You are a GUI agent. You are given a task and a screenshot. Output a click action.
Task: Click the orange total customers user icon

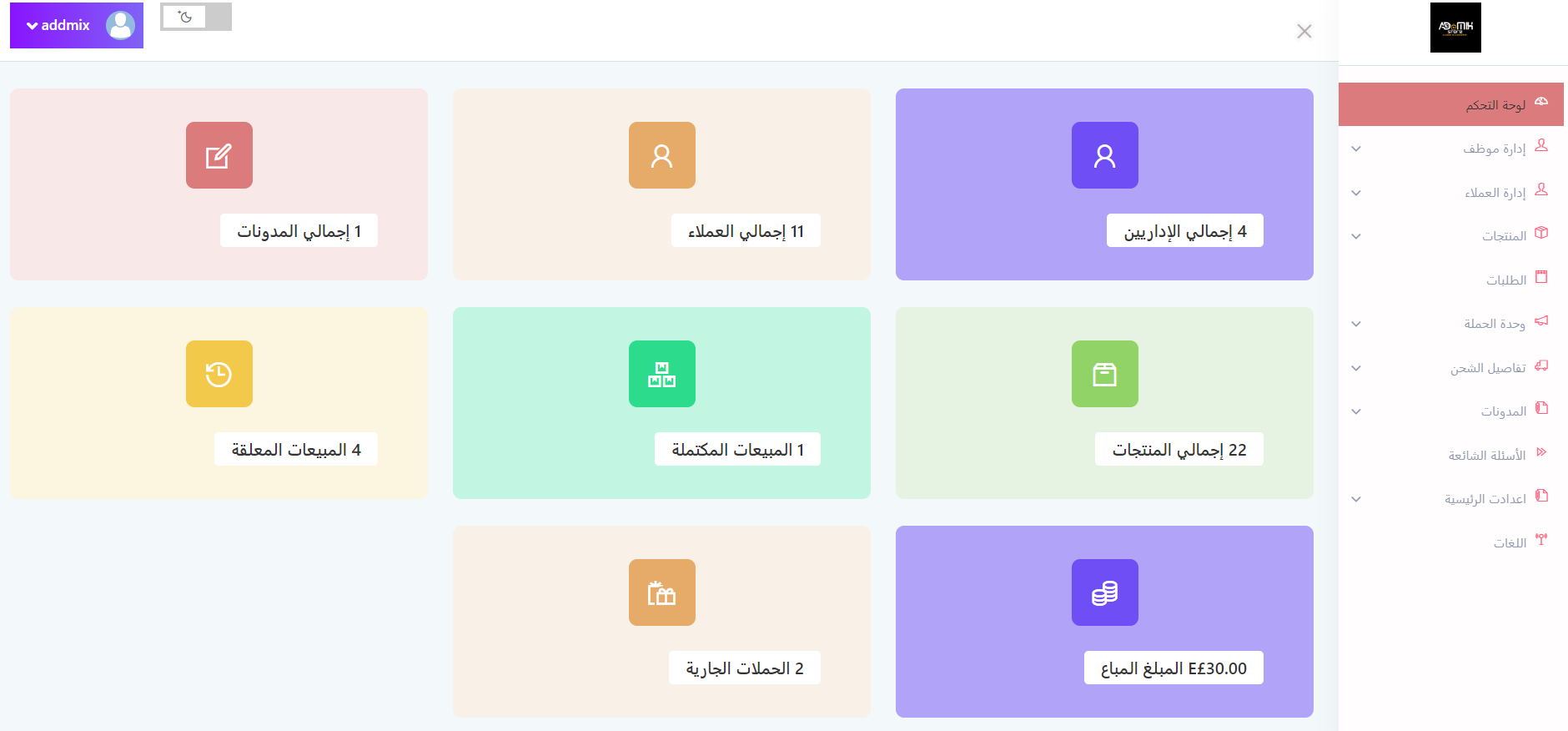coord(661,155)
